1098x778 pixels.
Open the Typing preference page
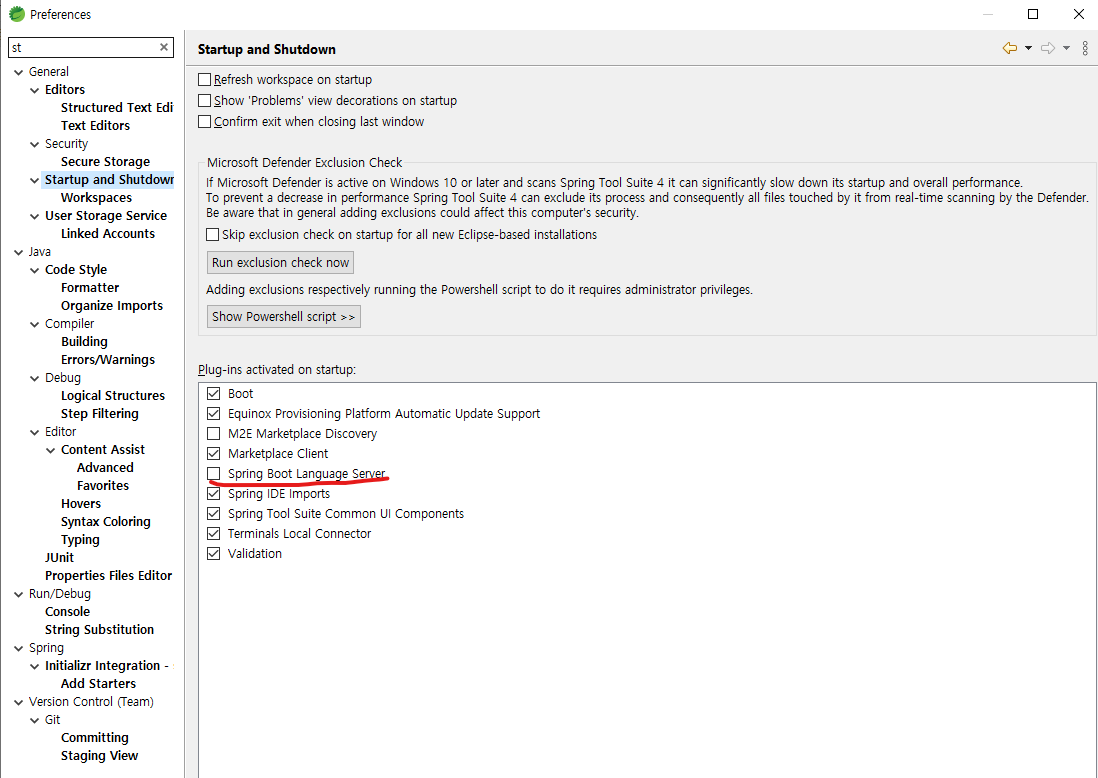click(x=80, y=539)
